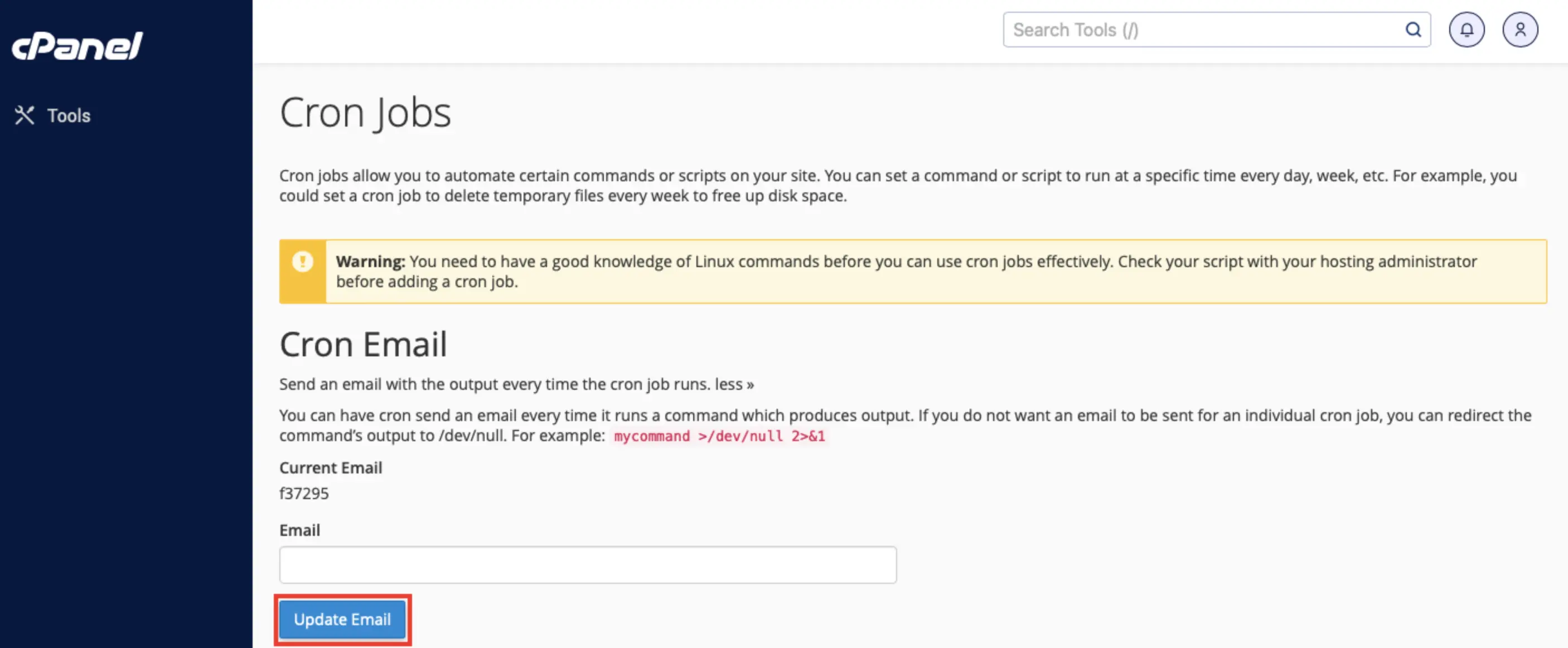This screenshot has height=648, width=1568.
Task: Open the user account menu icon
Action: [1520, 30]
